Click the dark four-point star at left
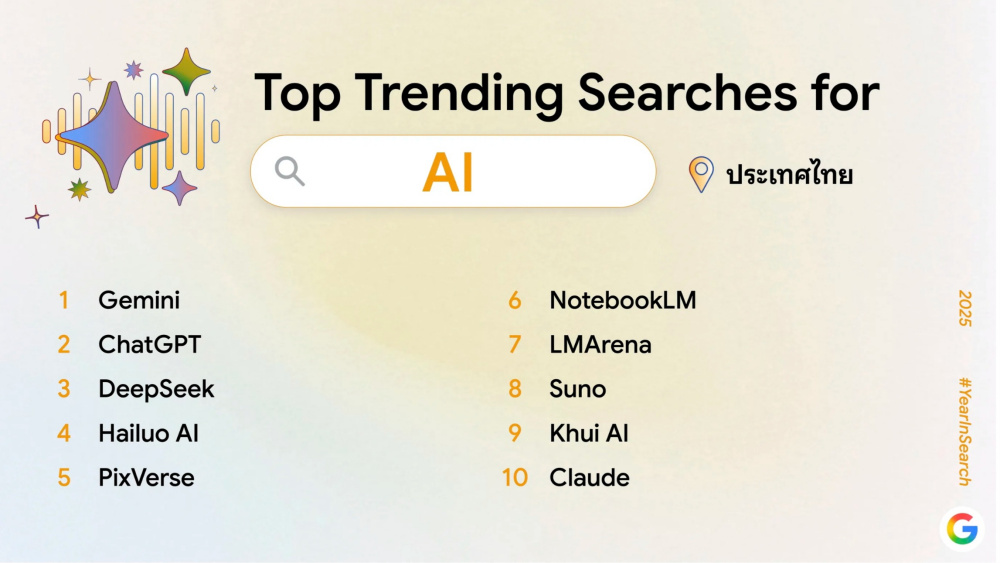This screenshot has width=1000, height=563. [x=37, y=216]
